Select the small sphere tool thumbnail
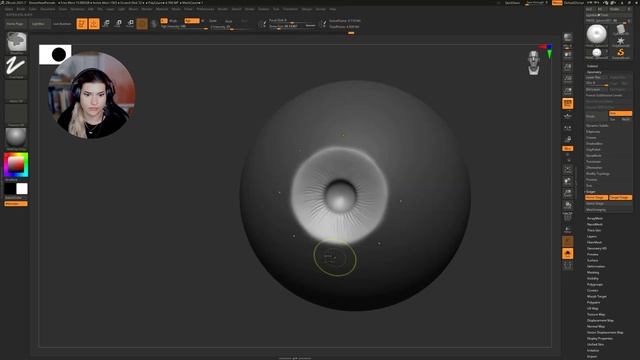This screenshot has width=640, height=360. tap(596, 53)
